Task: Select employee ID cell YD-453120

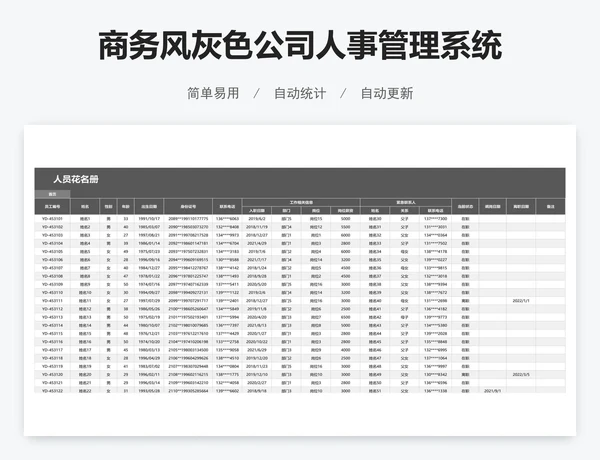Action: [52, 375]
